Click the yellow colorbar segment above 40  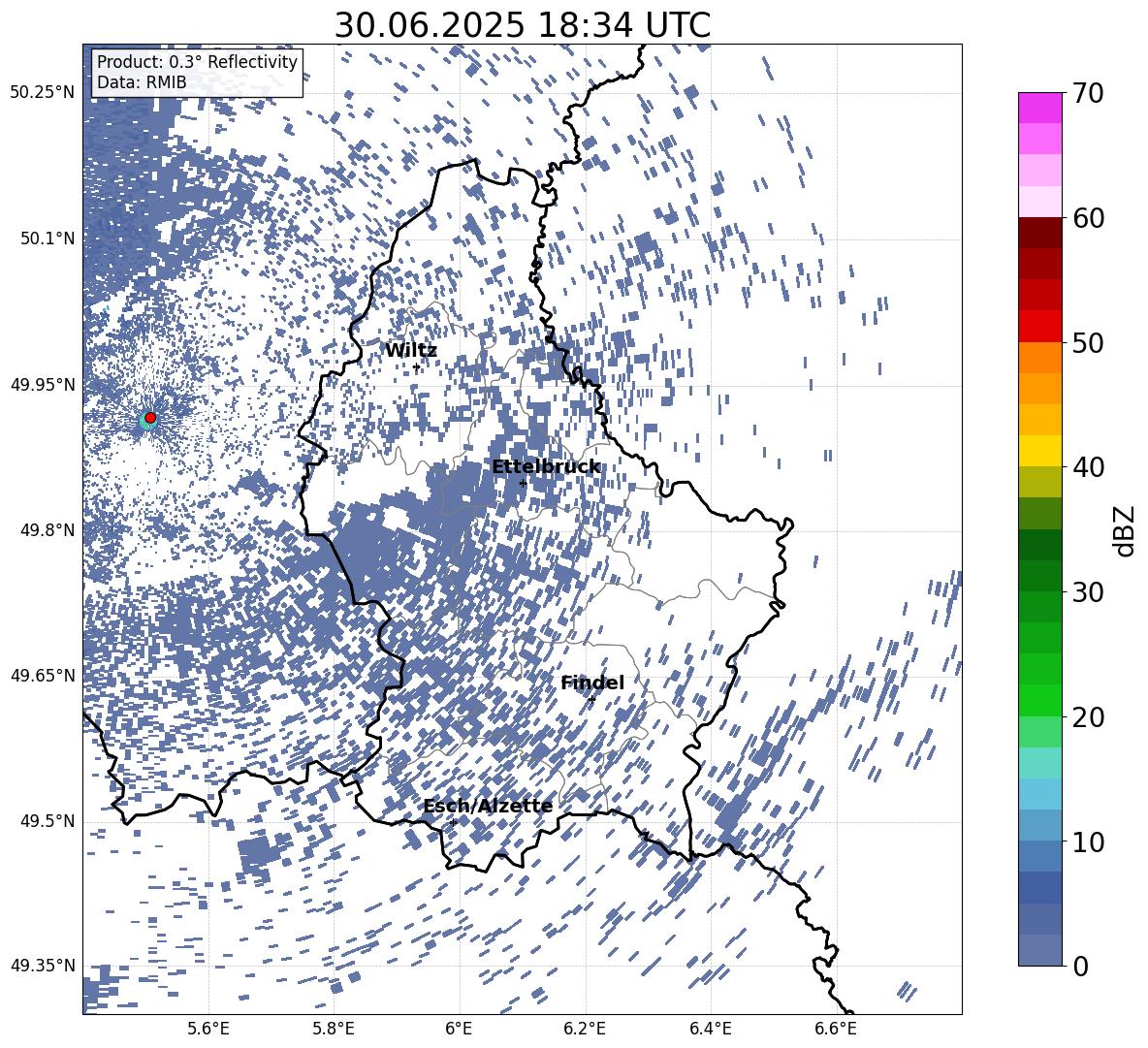click(1039, 451)
